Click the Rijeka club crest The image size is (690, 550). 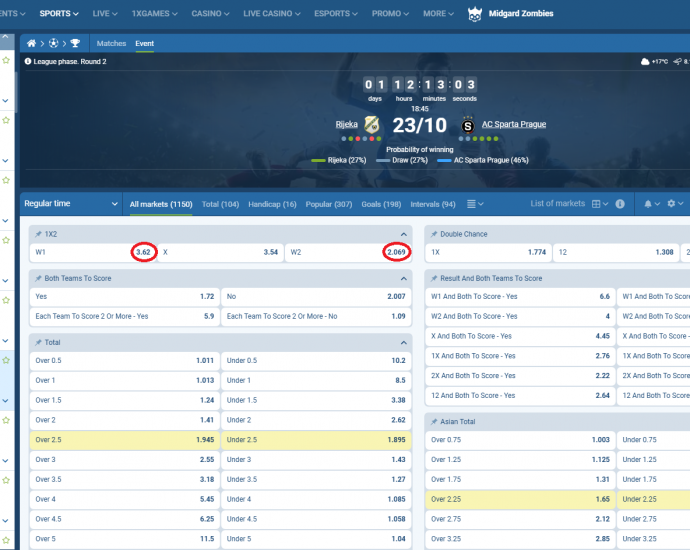coord(372,125)
